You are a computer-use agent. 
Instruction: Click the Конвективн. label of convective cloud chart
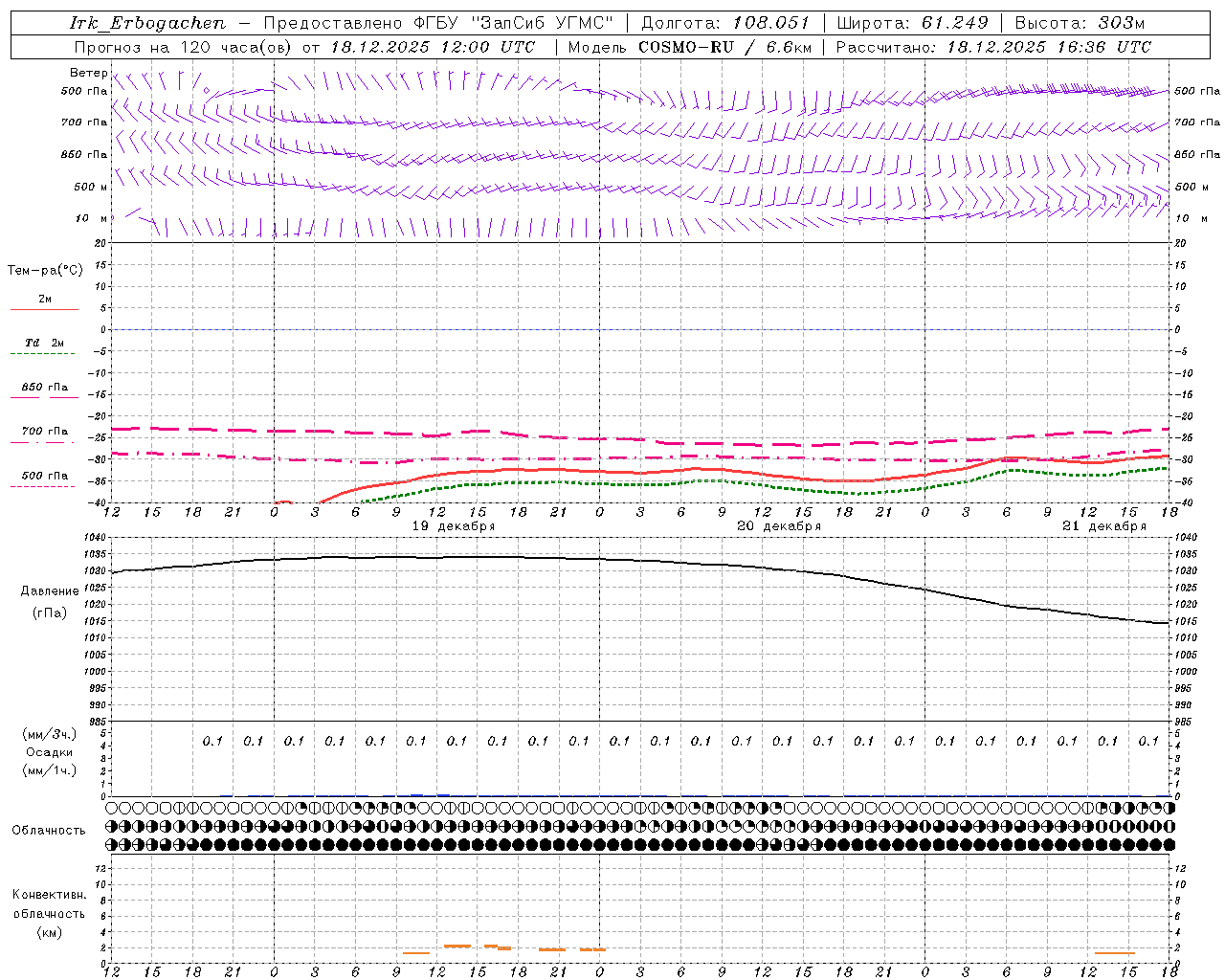point(49,895)
